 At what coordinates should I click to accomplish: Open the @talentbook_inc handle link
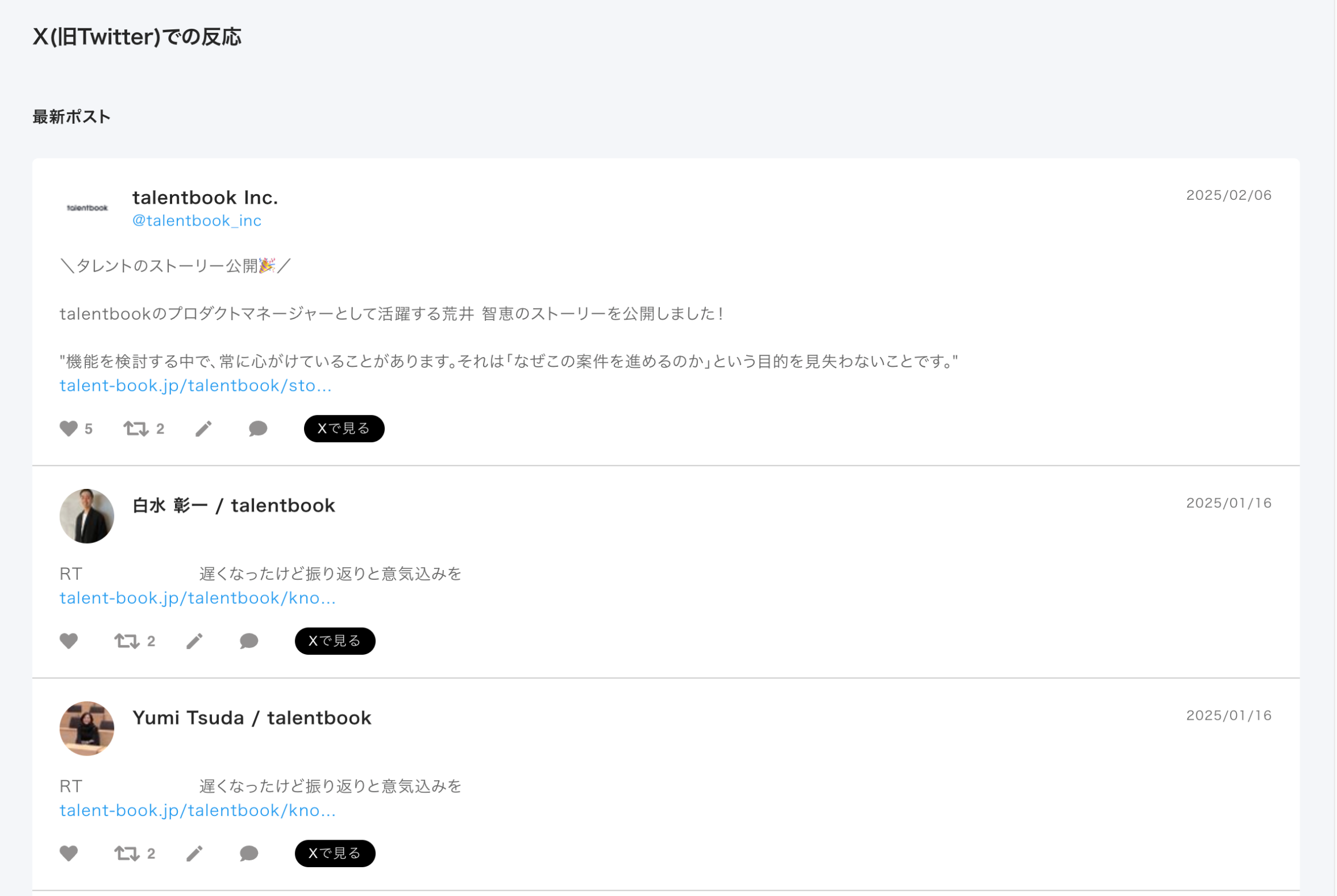click(196, 221)
